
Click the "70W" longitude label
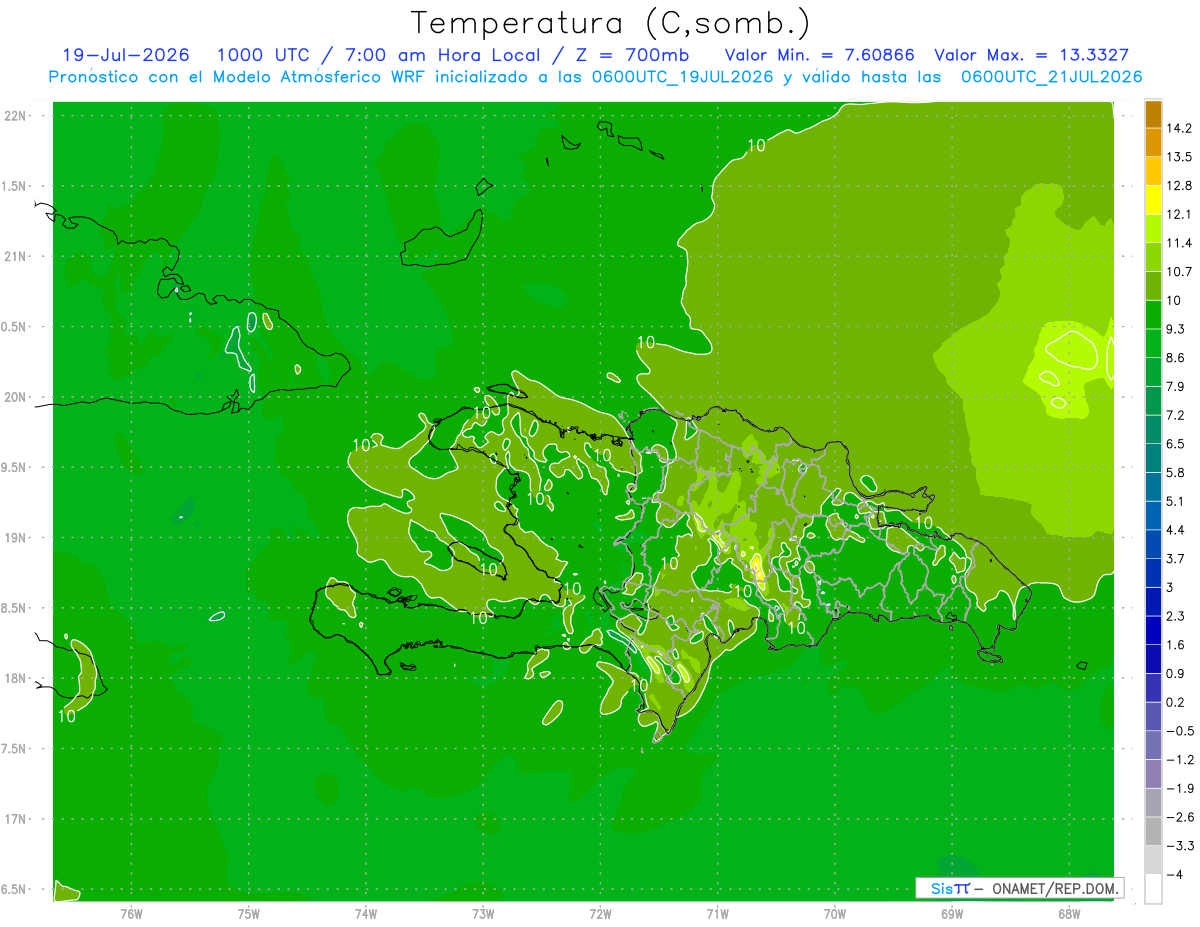tap(835, 913)
